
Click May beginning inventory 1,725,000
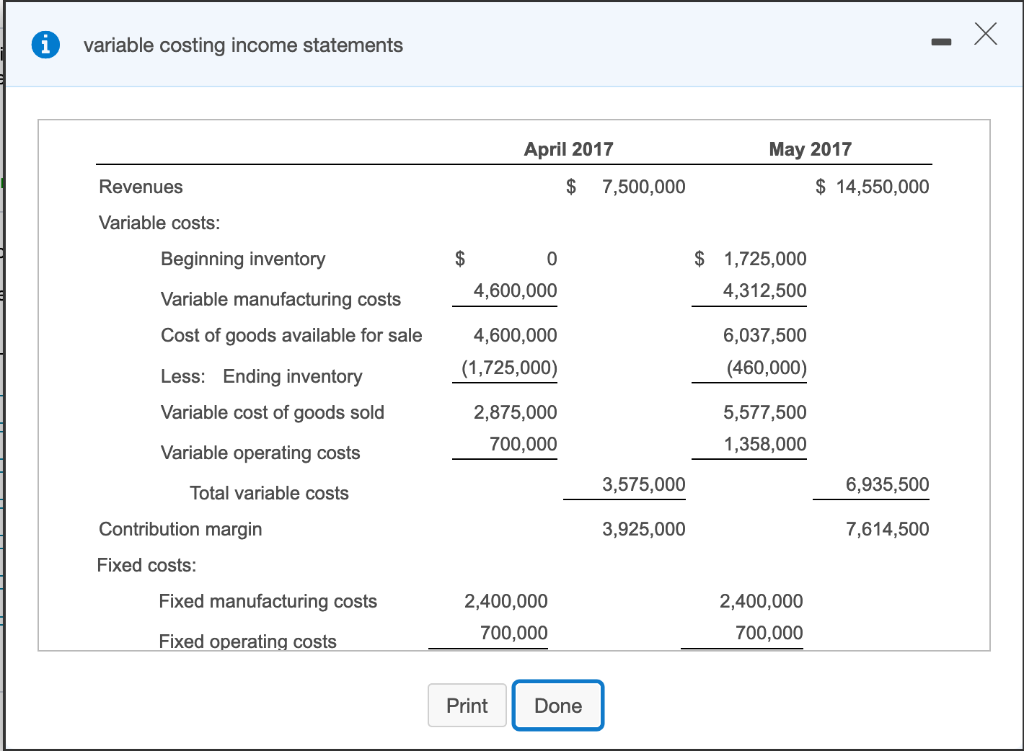click(x=765, y=259)
